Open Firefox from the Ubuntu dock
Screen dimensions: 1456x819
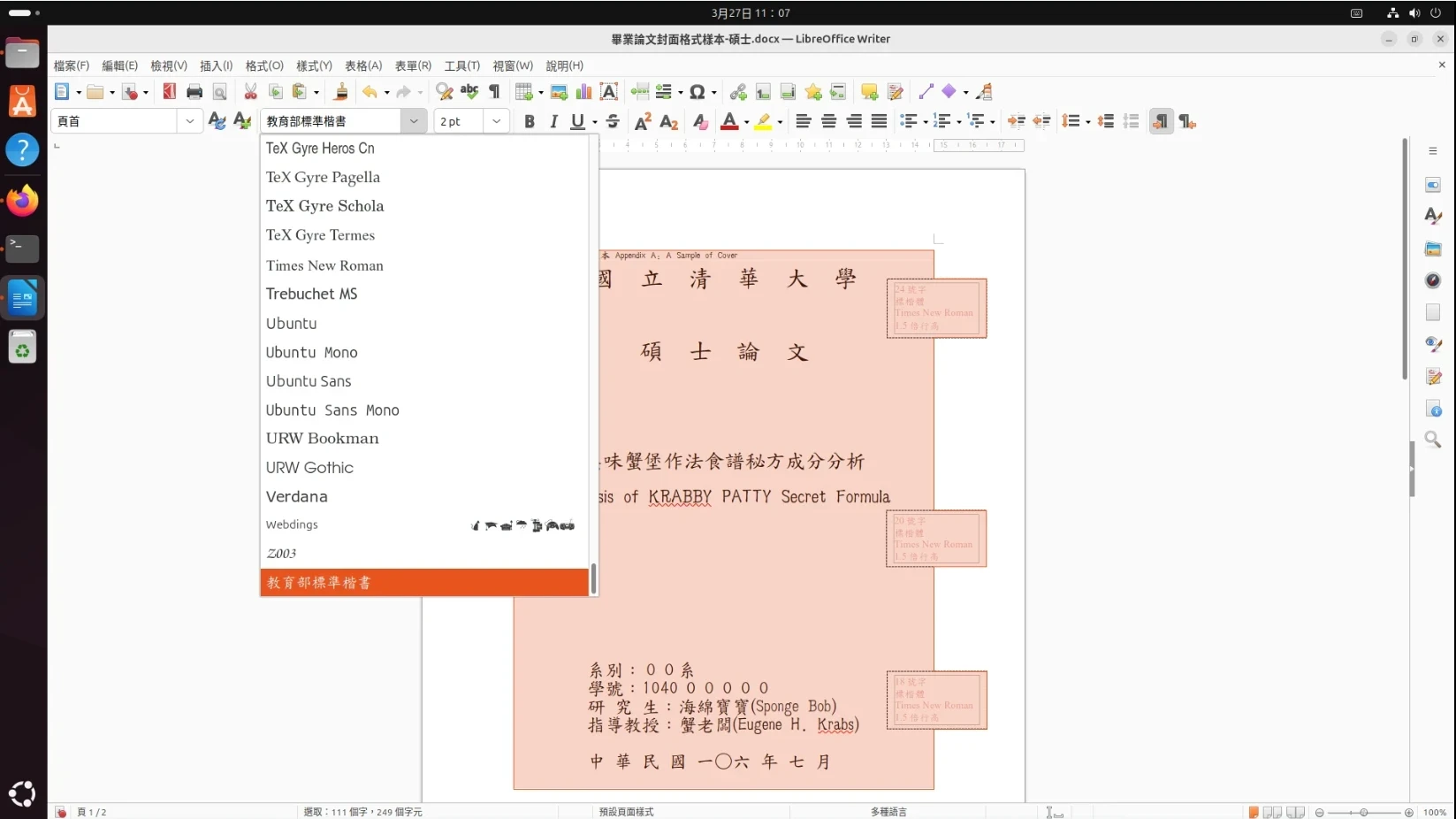(22, 201)
